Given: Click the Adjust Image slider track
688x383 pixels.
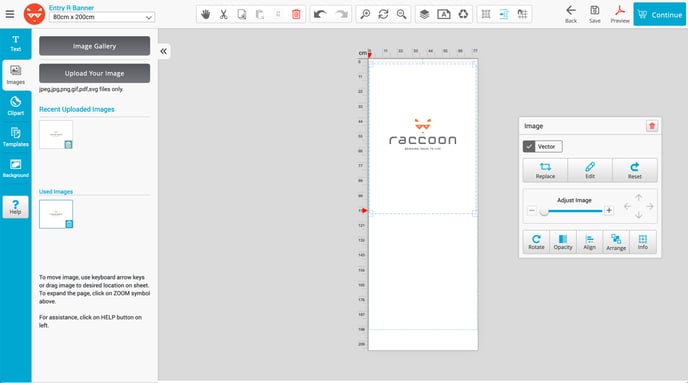Looking at the screenshot, I should click(571, 211).
